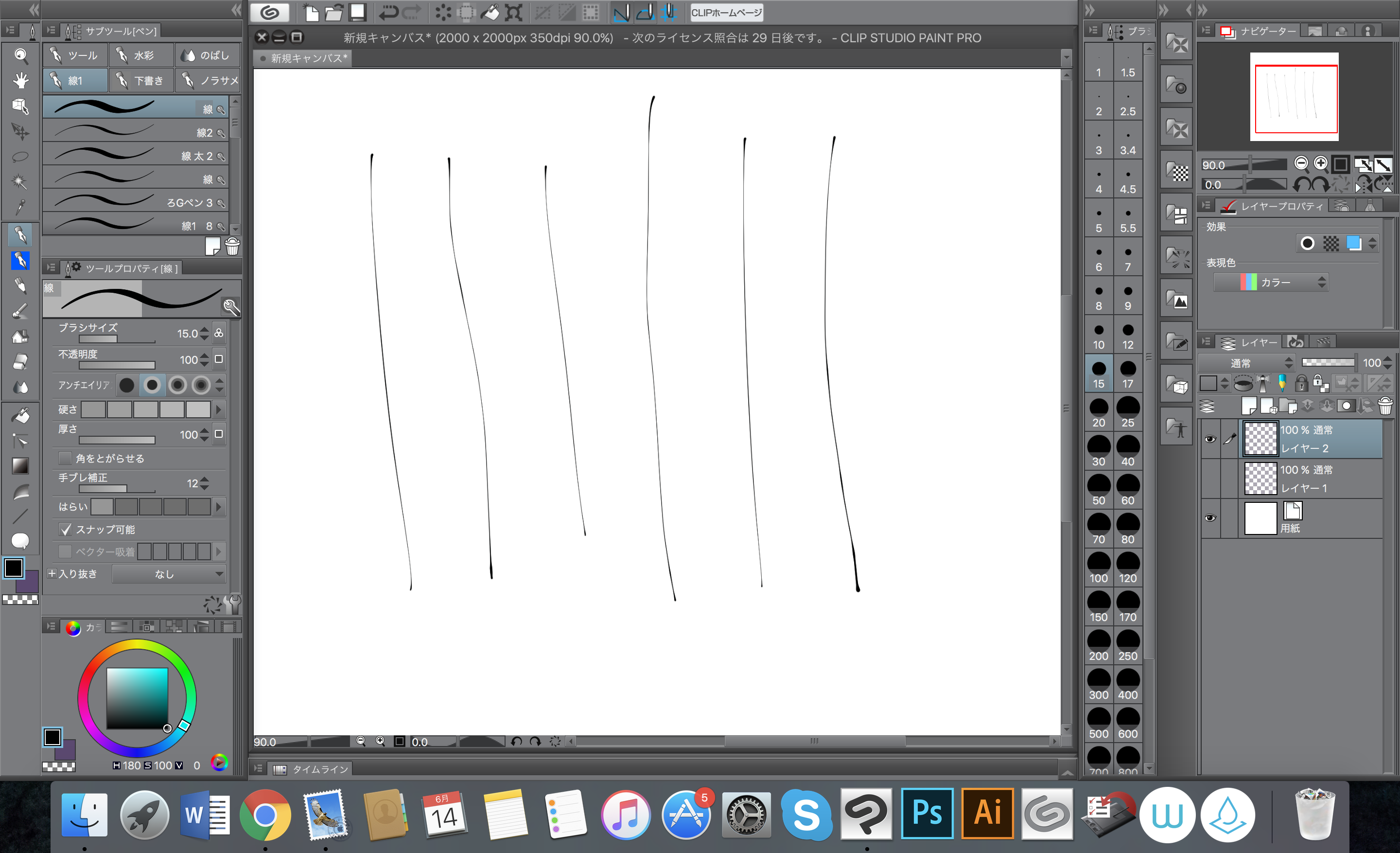
Task: Select the Eraser tool
Action: point(20,361)
